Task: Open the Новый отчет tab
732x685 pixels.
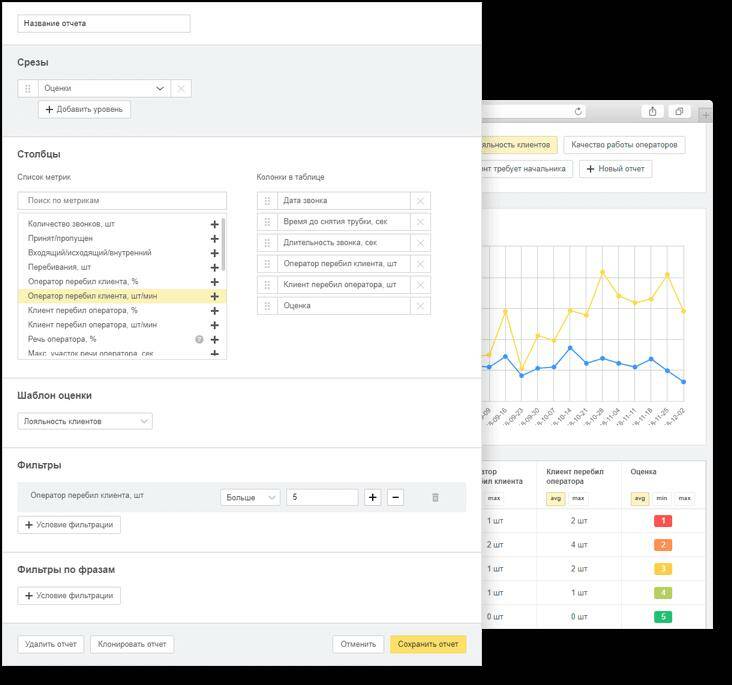Action: click(615, 169)
